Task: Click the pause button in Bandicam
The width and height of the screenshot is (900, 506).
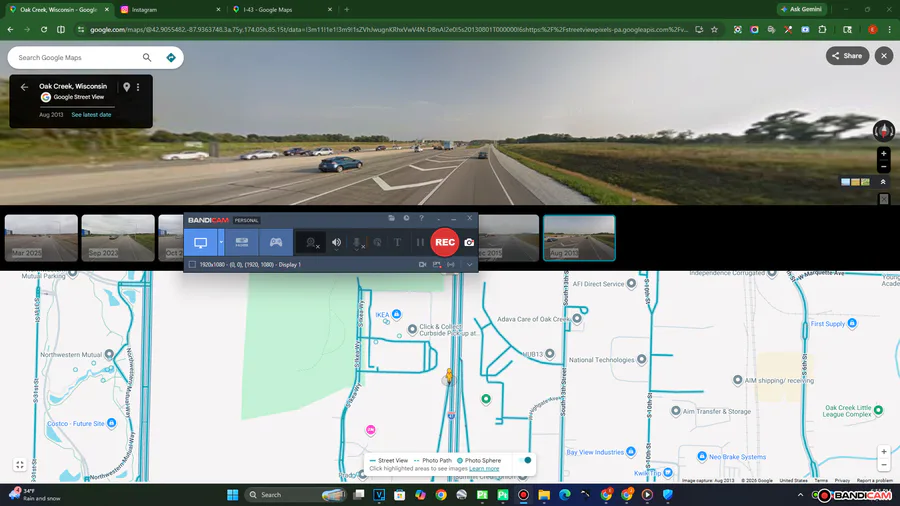Action: pyautogui.click(x=420, y=243)
